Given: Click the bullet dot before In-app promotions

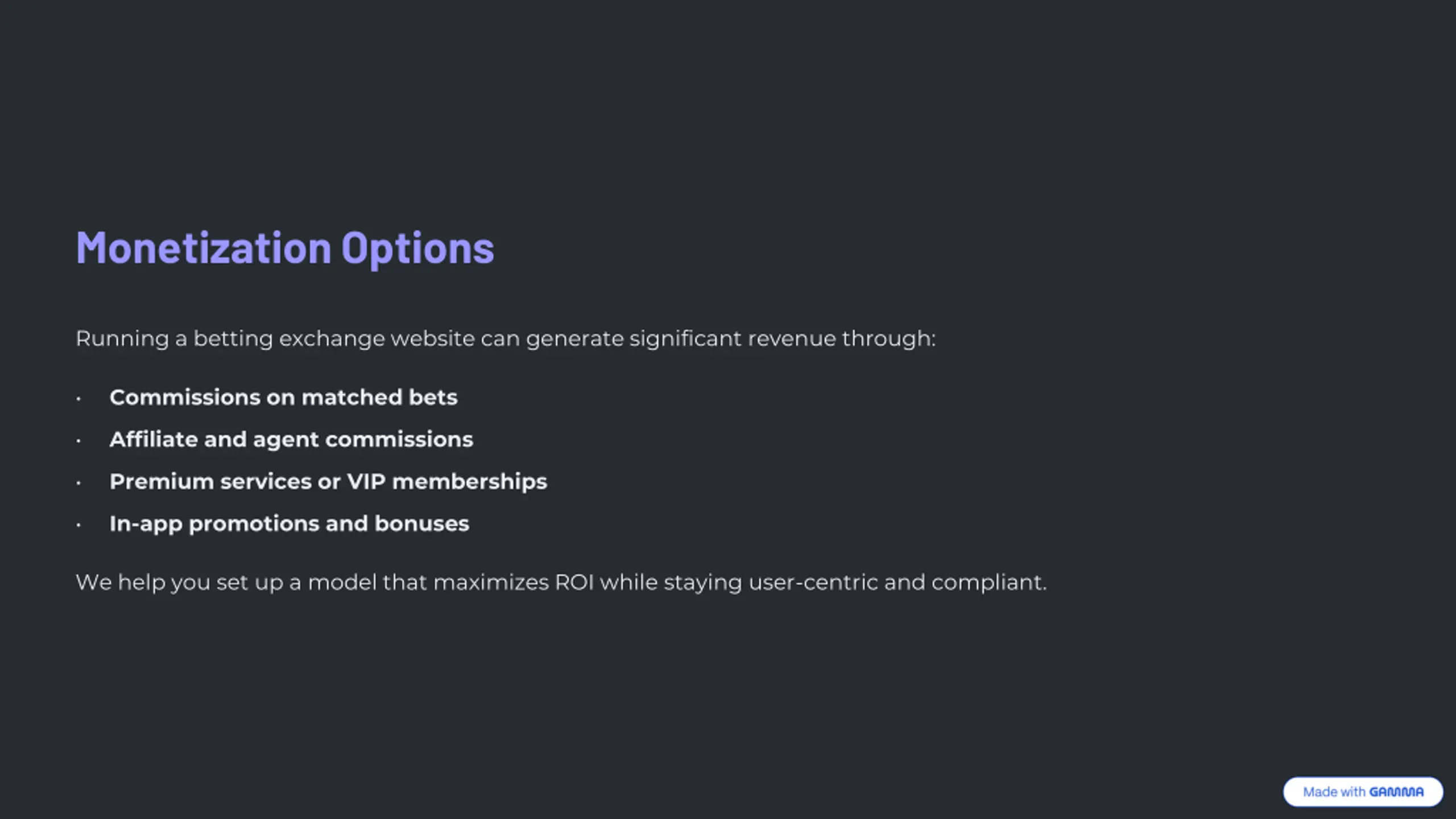Looking at the screenshot, I should click(78, 525).
